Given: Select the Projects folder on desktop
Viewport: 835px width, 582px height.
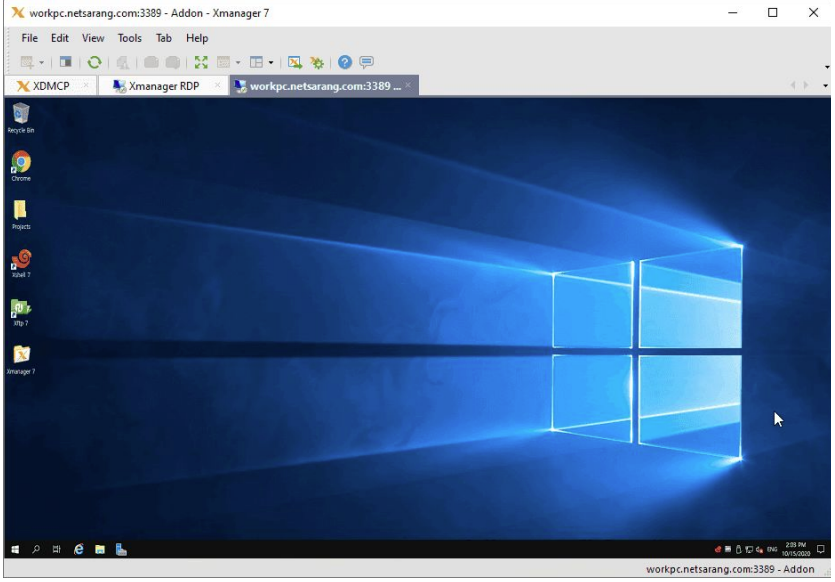Looking at the screenshot, I should click(x=21, y=215).
